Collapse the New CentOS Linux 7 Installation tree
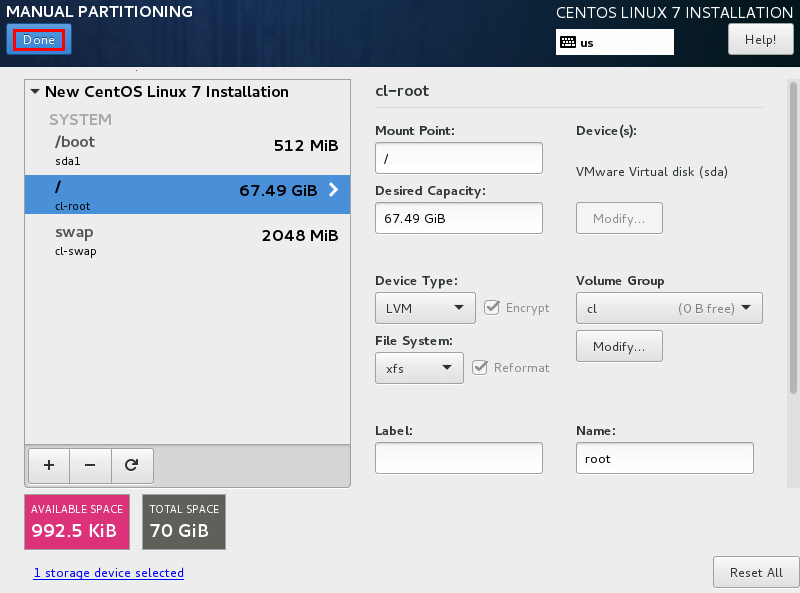 point(35,92)
